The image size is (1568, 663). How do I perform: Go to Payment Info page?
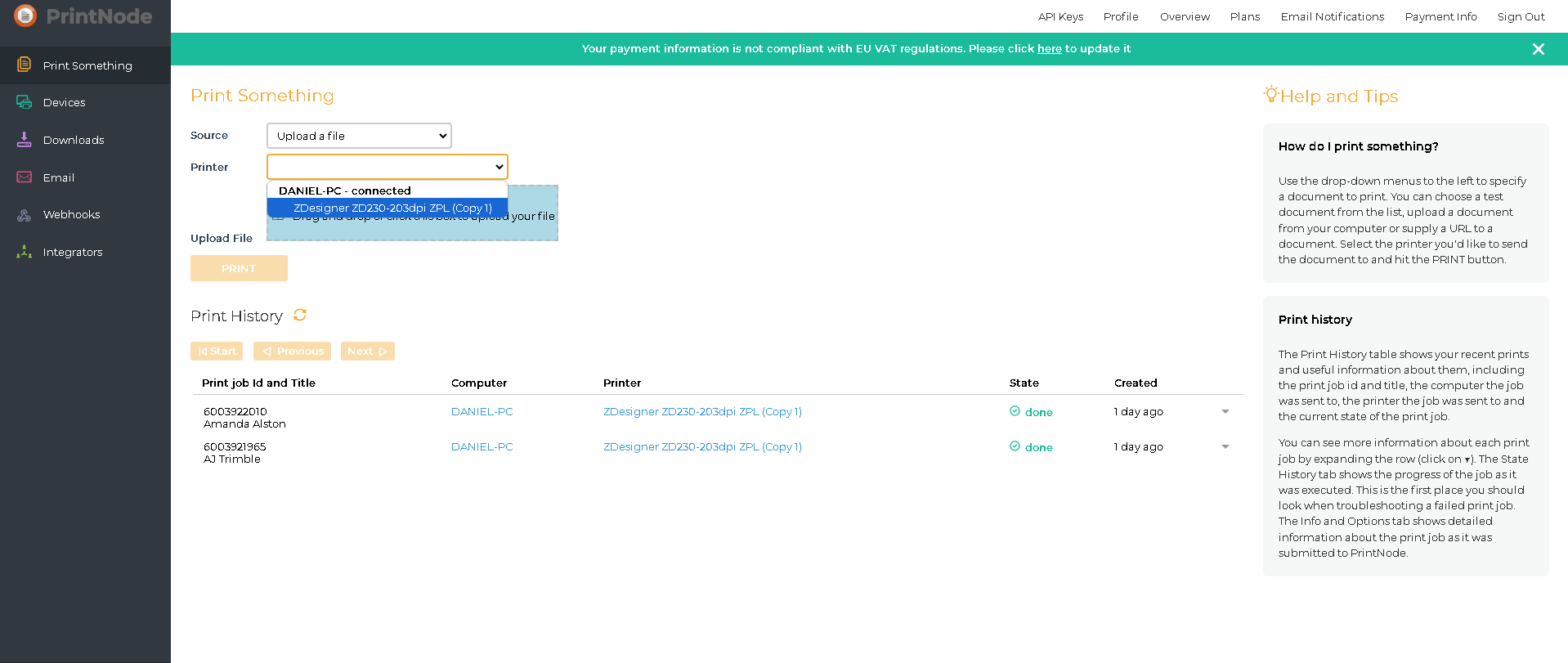[1440, 16]
